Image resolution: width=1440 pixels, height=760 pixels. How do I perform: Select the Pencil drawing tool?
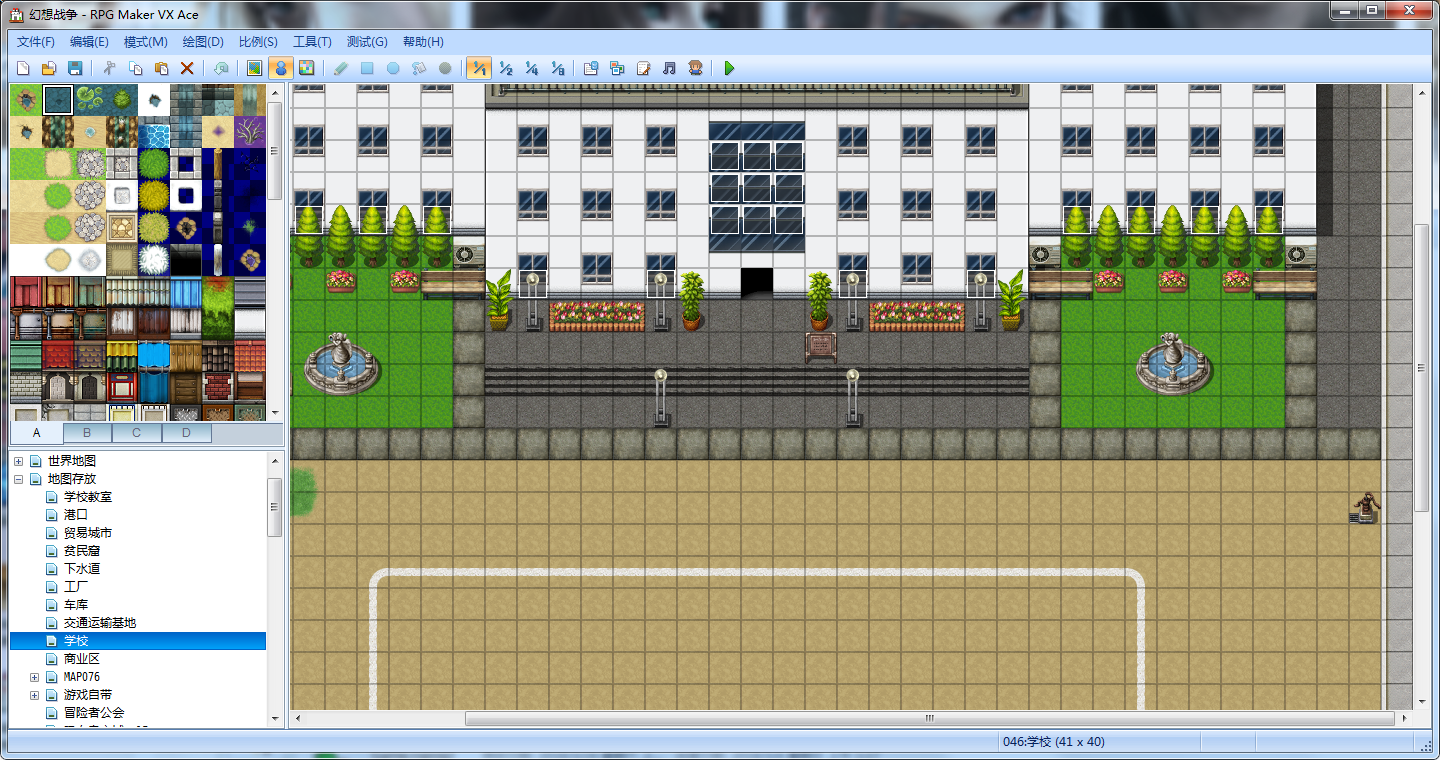point(341,68)
